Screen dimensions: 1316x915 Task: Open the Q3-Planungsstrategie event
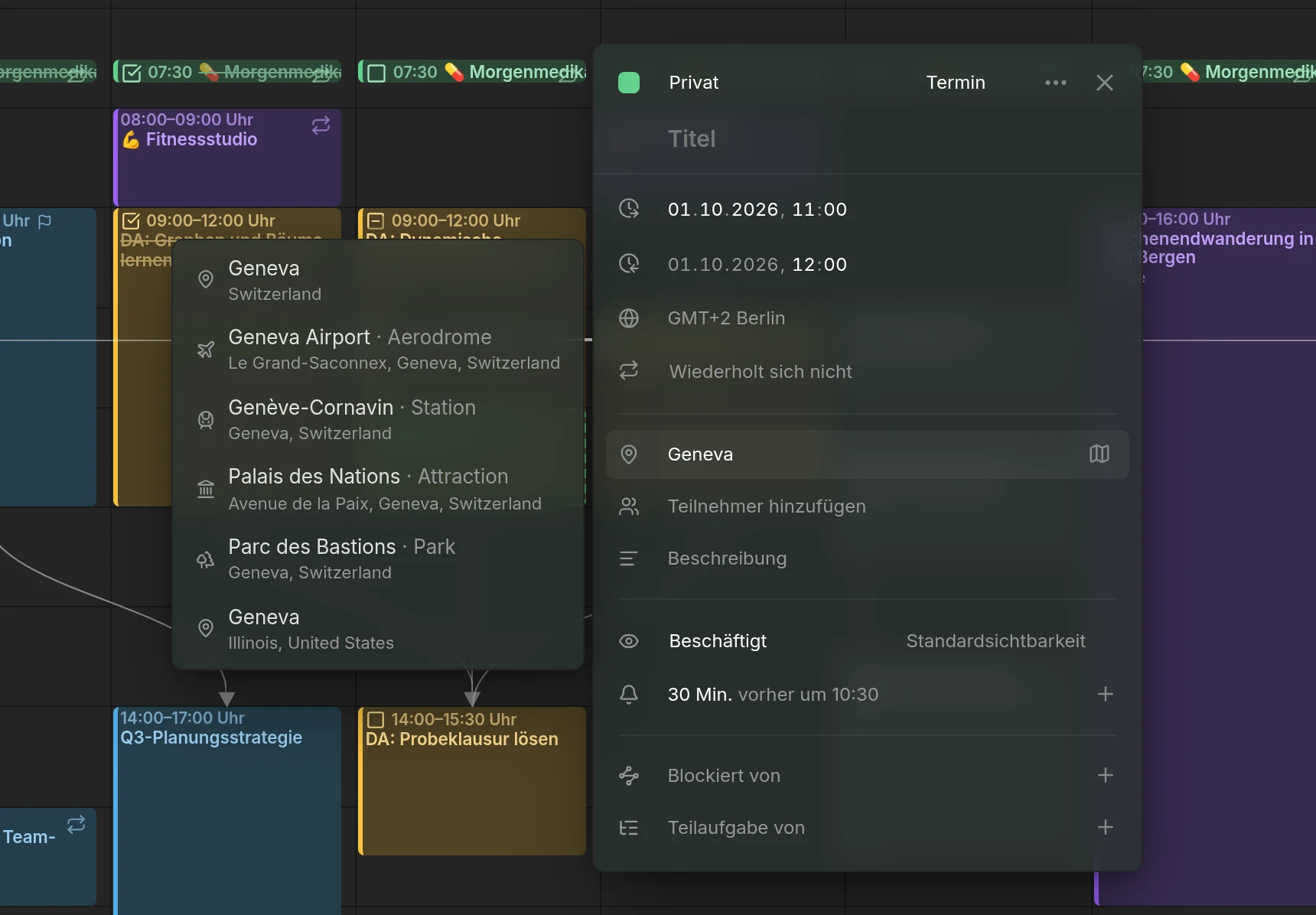[x=227, y=809]
